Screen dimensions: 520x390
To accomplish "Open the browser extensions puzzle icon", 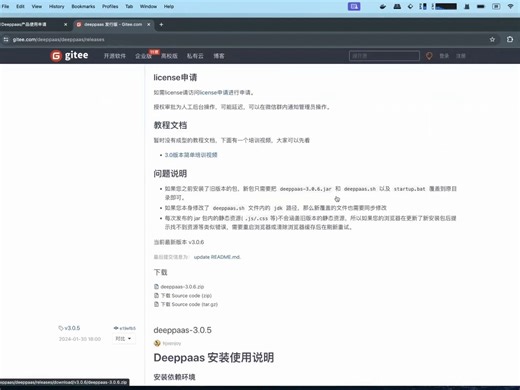I will [x=510, y=39].
